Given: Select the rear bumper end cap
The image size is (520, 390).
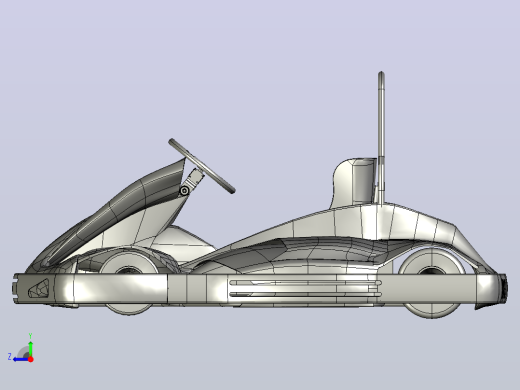Looking at the screenshot, I should [x=503, y=288].
